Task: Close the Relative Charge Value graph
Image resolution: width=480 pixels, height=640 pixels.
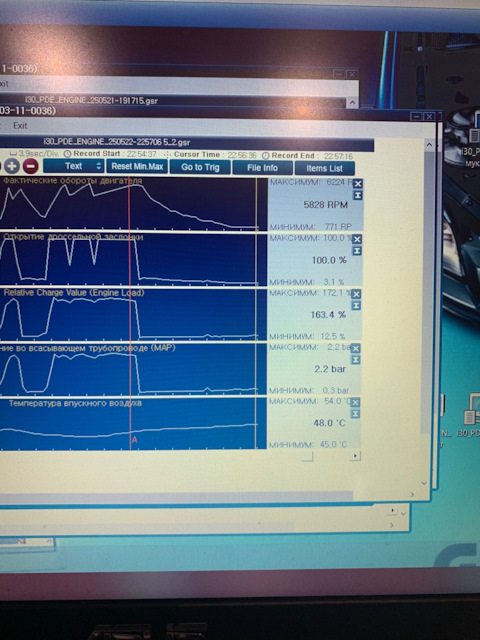Action: (356, 294)
